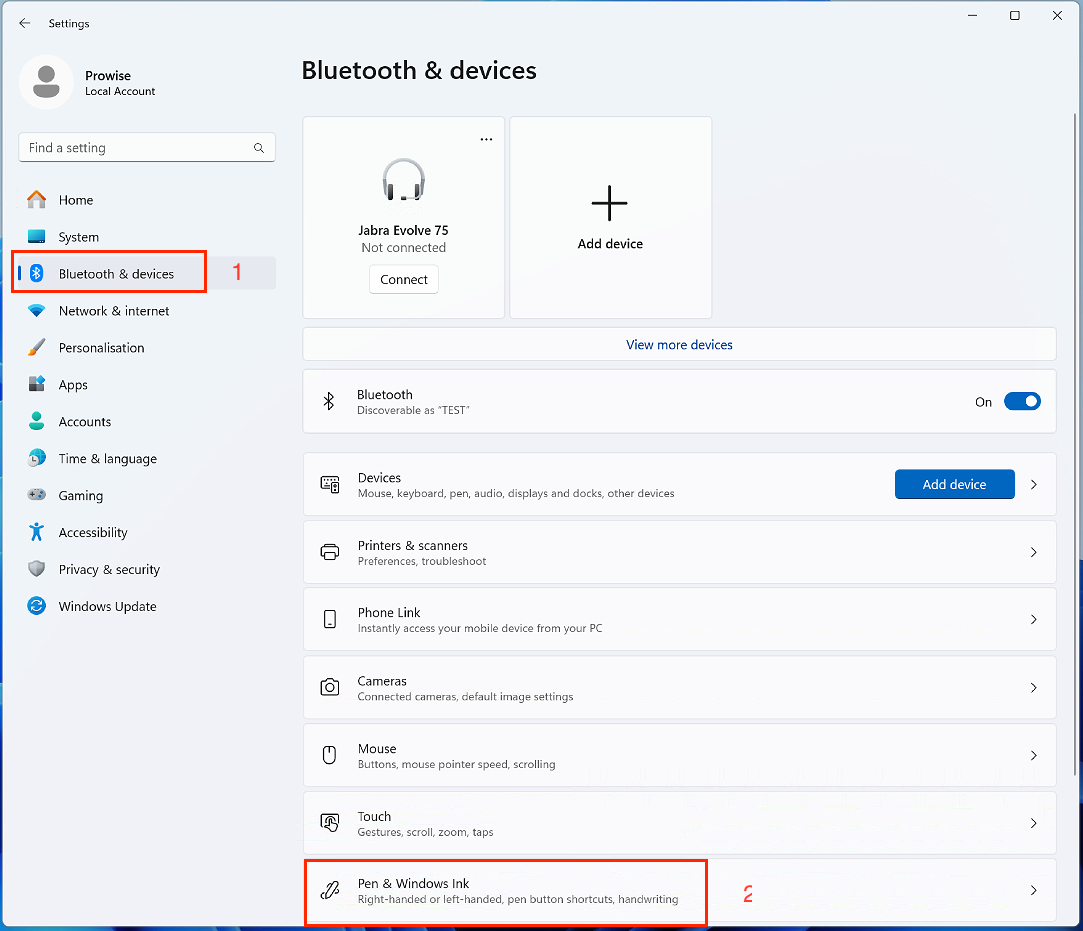Click the Cameras row camera icon

tap(330, 688)
